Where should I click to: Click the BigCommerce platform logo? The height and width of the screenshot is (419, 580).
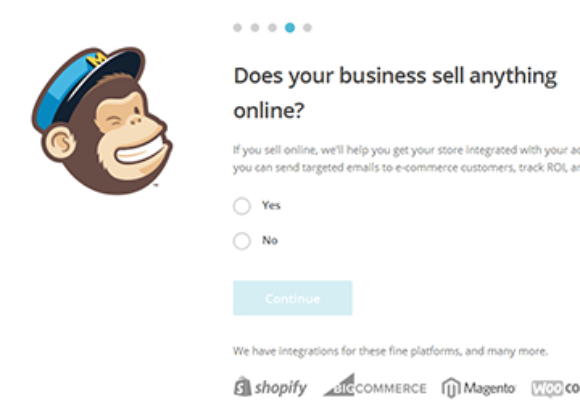click(x=375, y=385)
